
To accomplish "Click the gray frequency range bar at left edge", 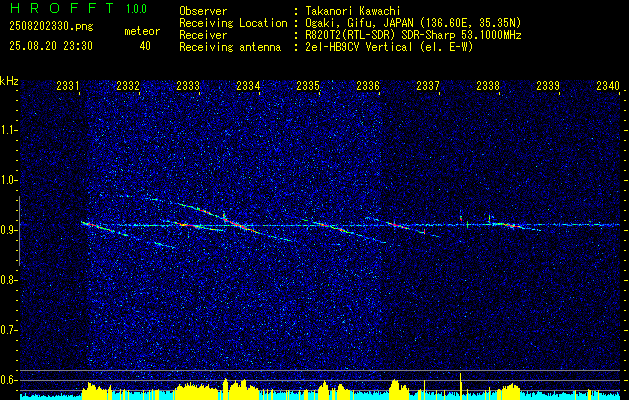I will [x=19, y=231].
